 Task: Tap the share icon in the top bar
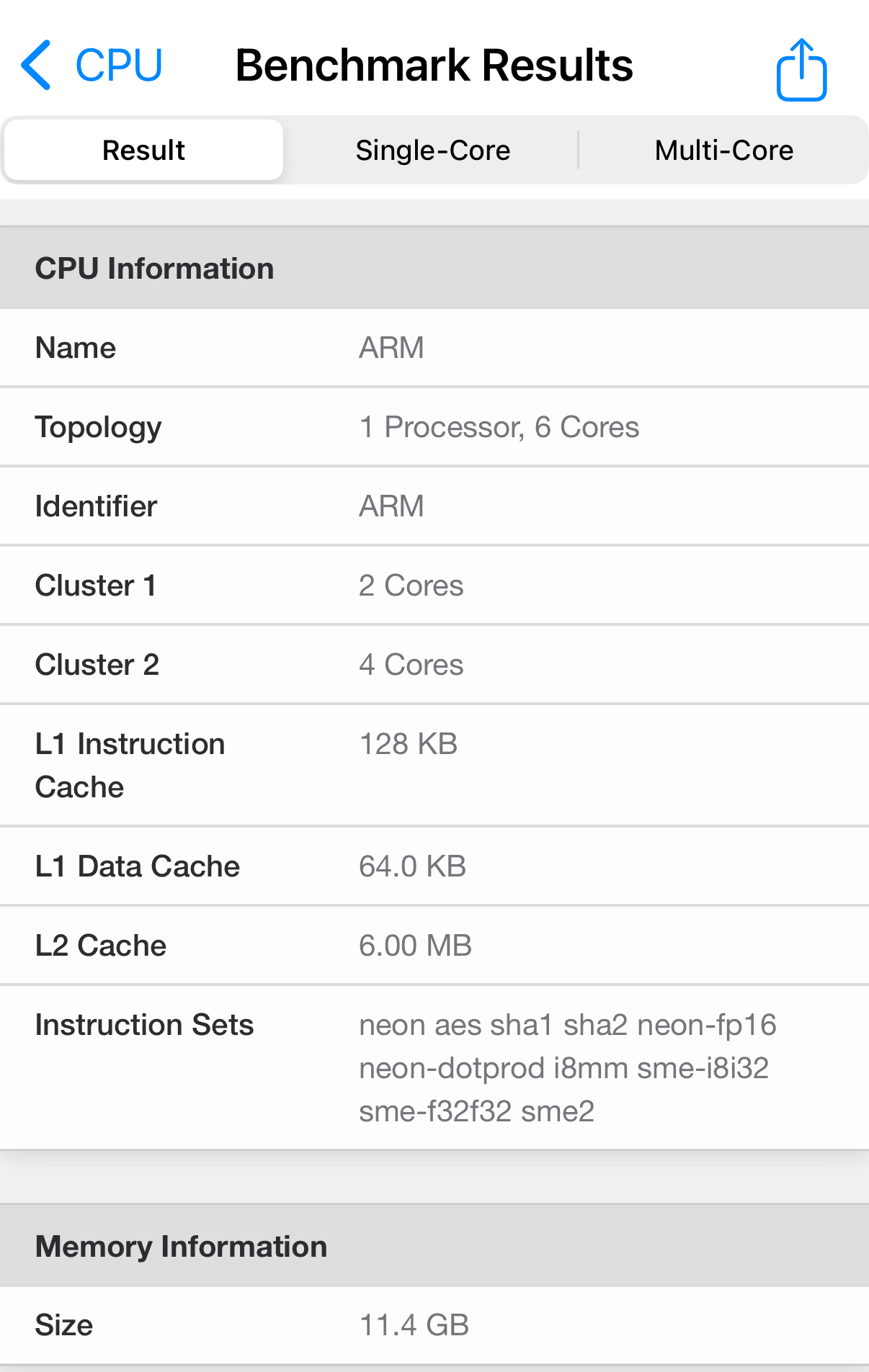(x=801, y=70)
